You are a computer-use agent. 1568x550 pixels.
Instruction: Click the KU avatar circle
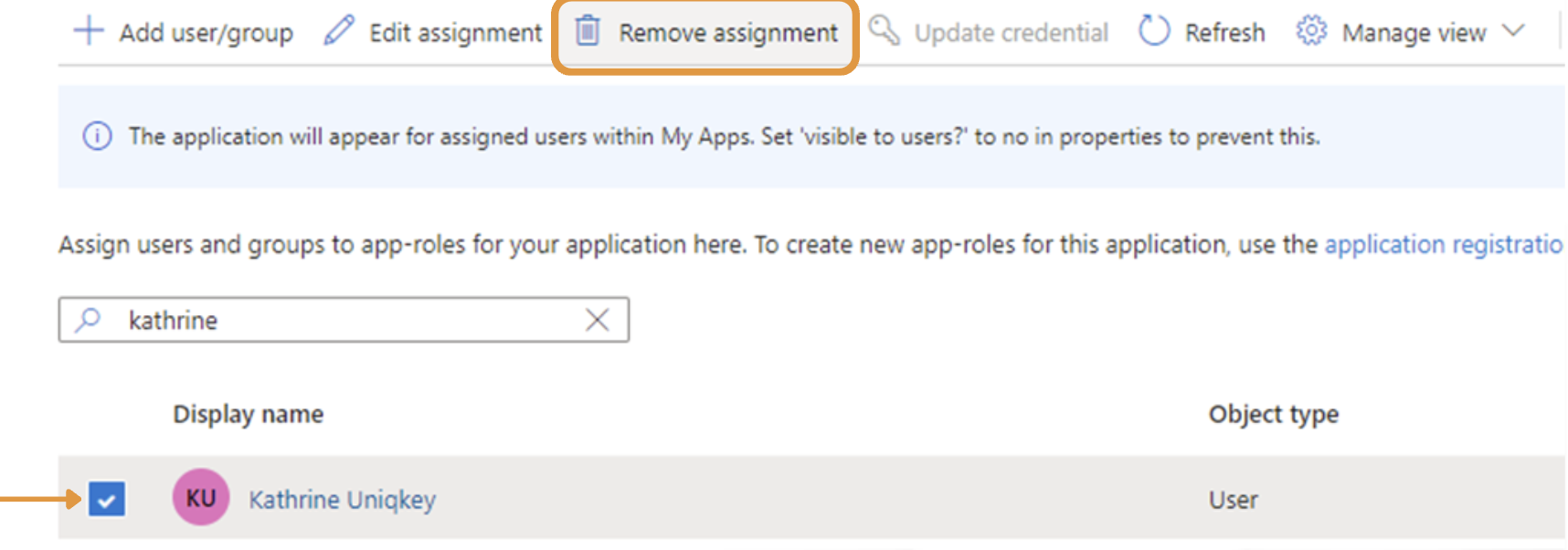click(201, 497)
